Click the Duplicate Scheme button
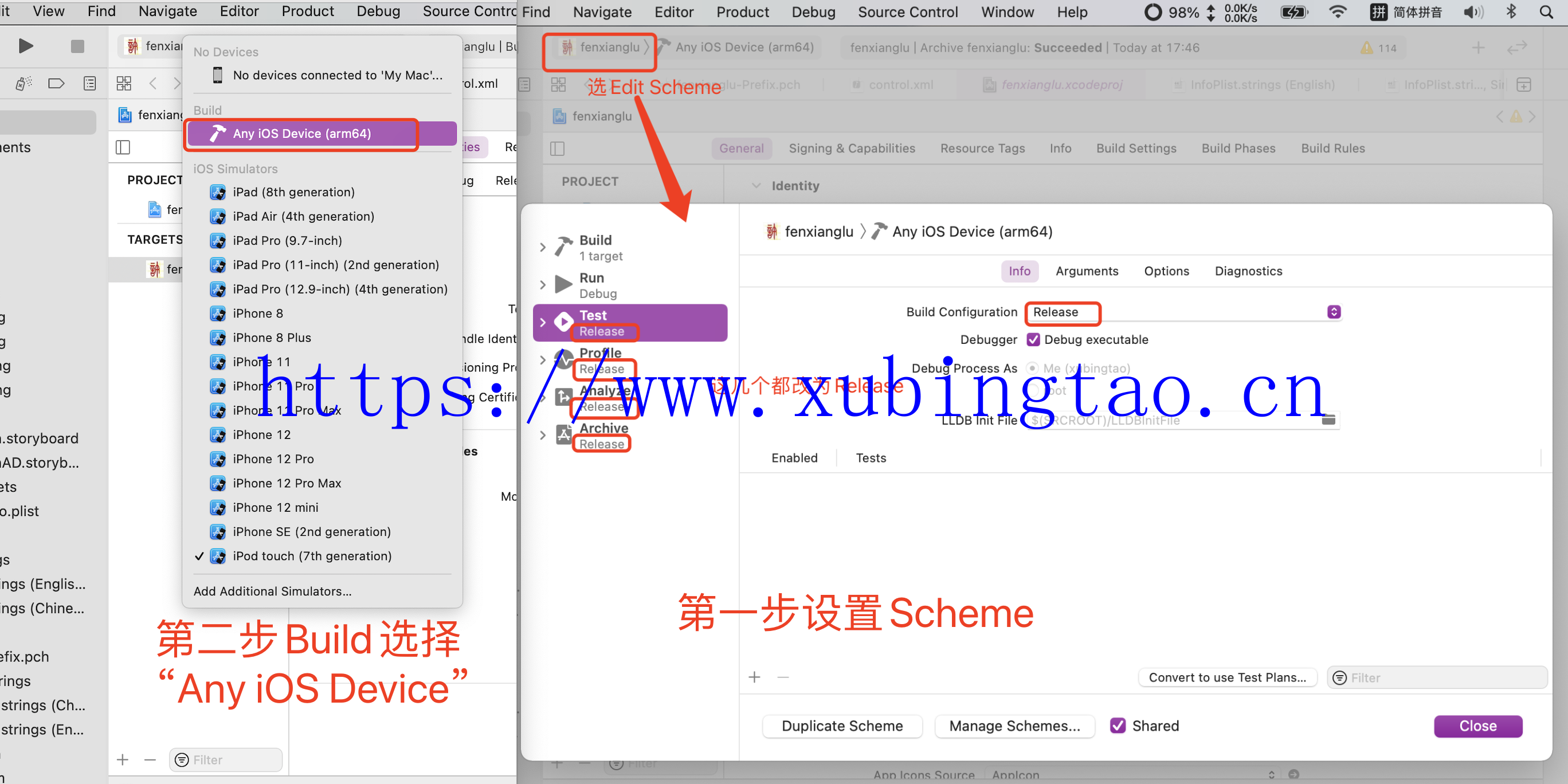The height and width of the screenshot is (784, 1568). 842,726
